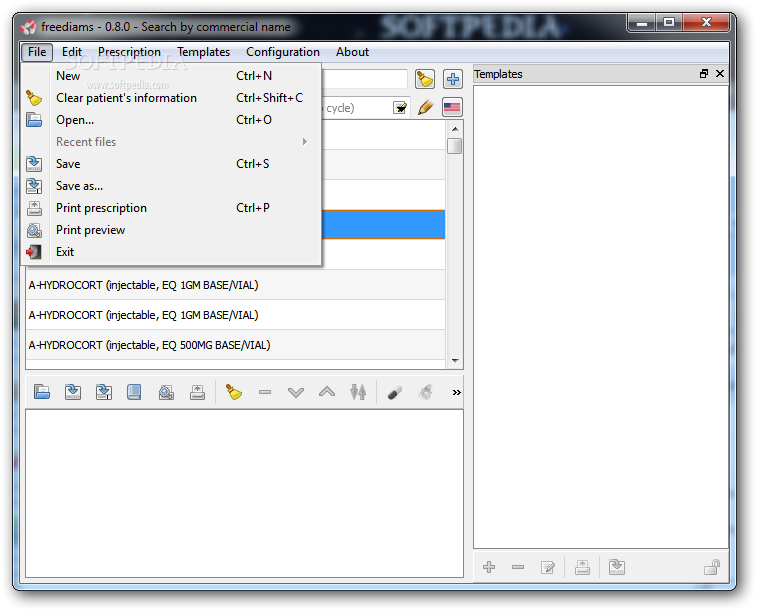757x611 pixels.
Task: Click the search input field at top
Action: click(364, 79)
